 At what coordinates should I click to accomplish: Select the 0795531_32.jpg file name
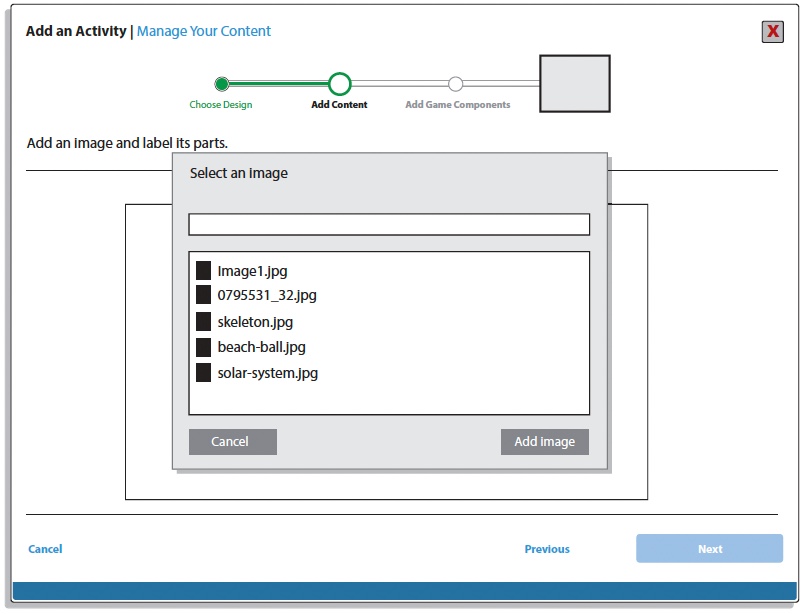[x=266, y=295]
